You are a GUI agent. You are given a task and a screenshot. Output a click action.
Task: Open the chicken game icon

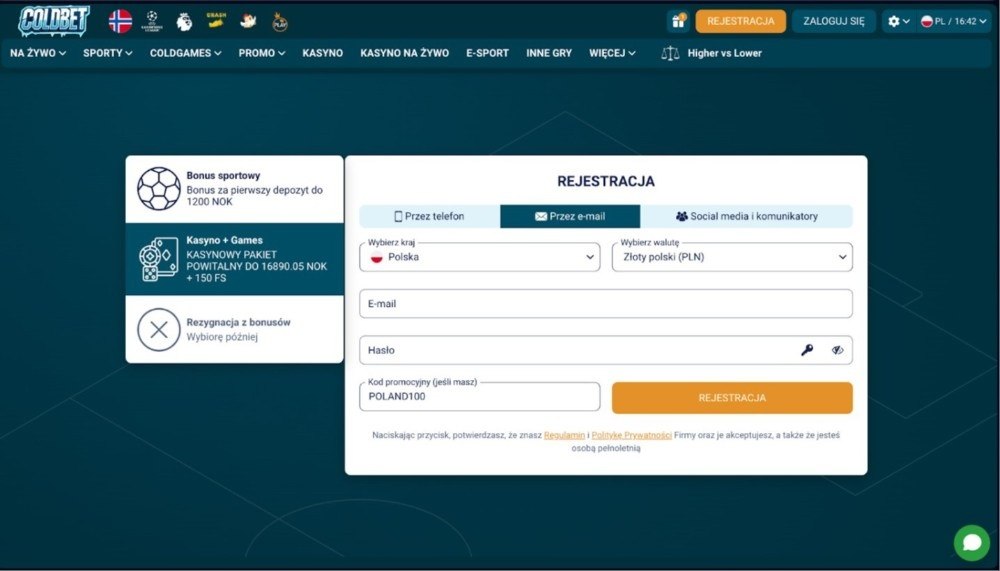(x=248, y=21)
